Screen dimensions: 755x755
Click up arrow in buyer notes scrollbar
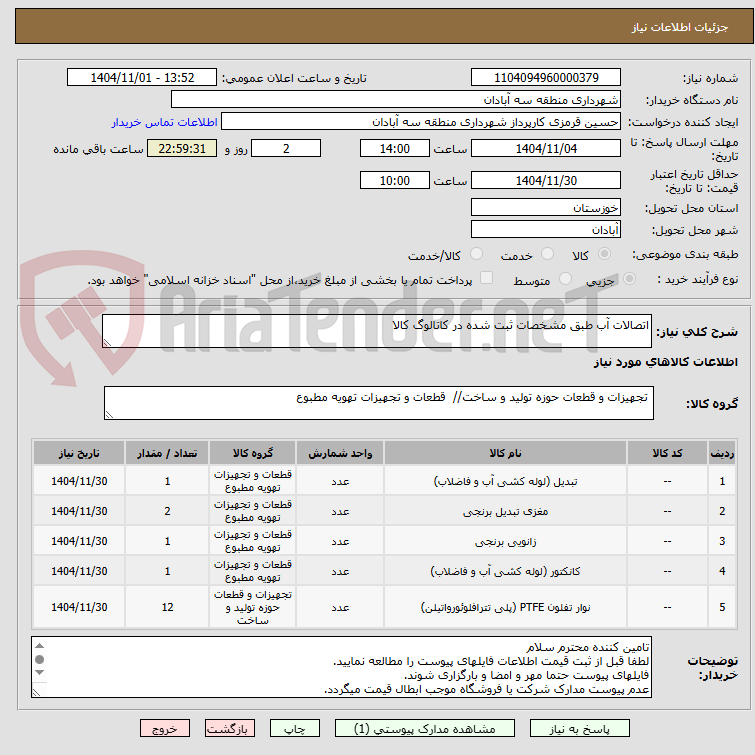(39, 646)
